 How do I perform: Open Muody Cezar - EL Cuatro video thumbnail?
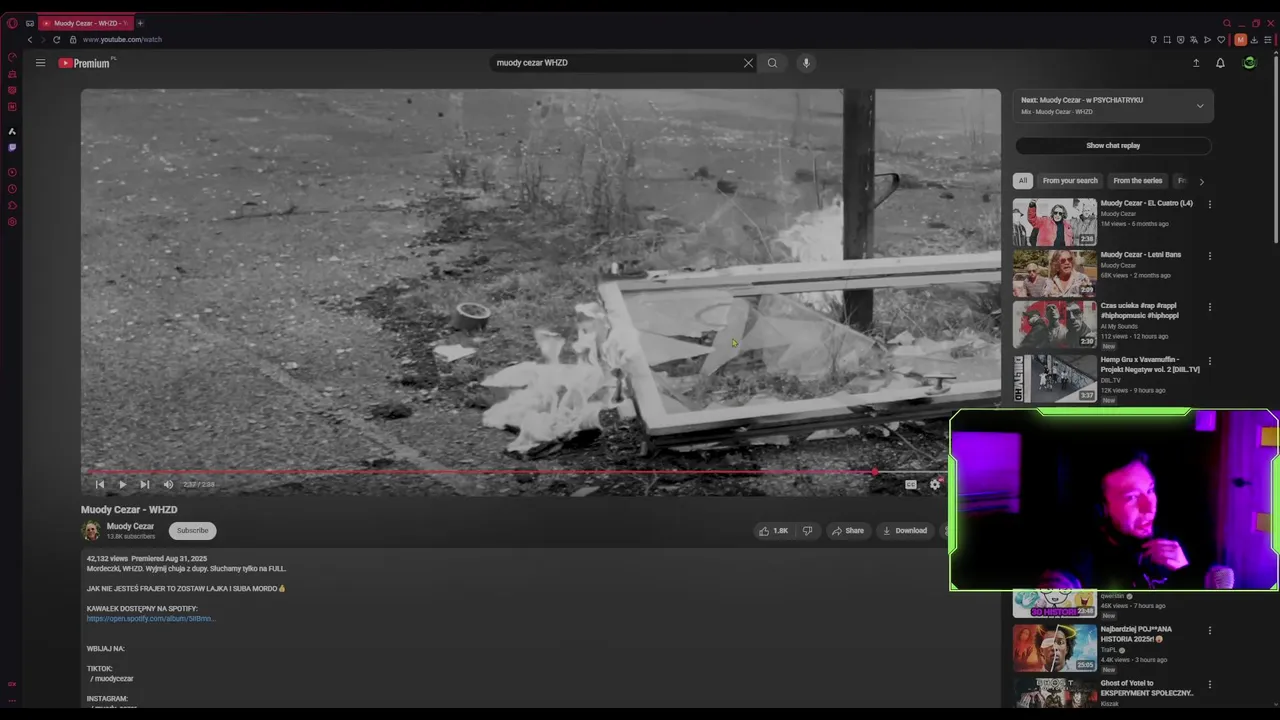point(1055,222)
